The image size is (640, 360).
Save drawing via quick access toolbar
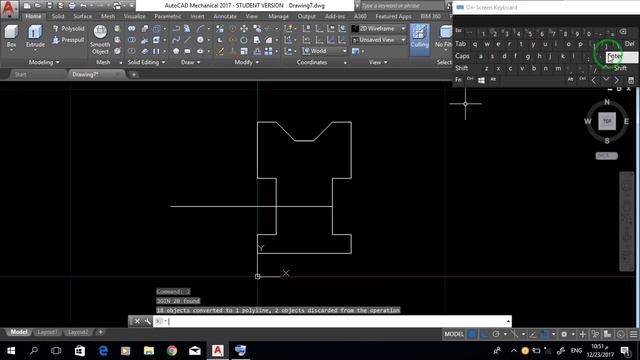click(x=49, y=6)
